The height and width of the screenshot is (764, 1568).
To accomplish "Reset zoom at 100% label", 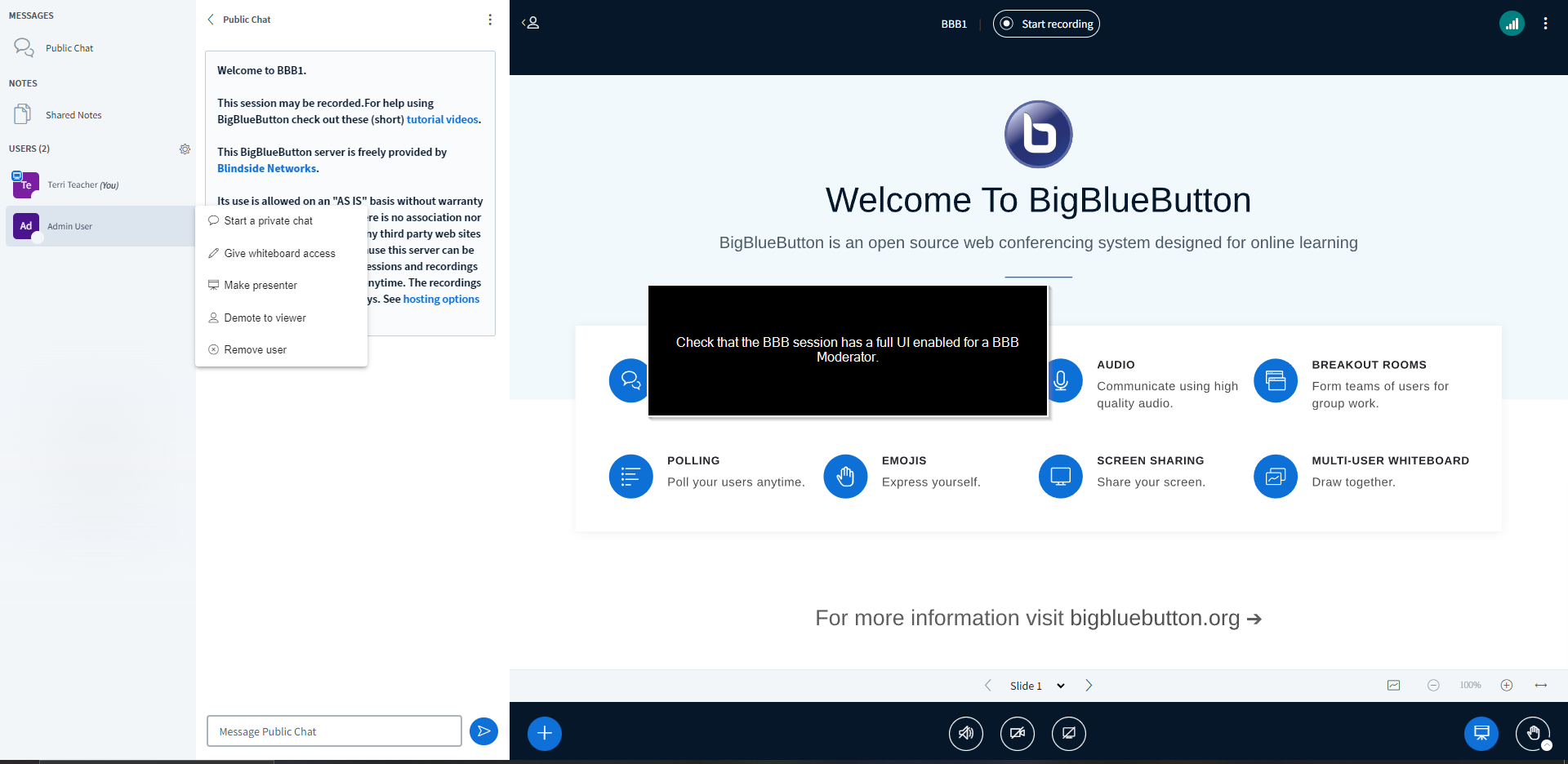I will [x=1470, y=686].
